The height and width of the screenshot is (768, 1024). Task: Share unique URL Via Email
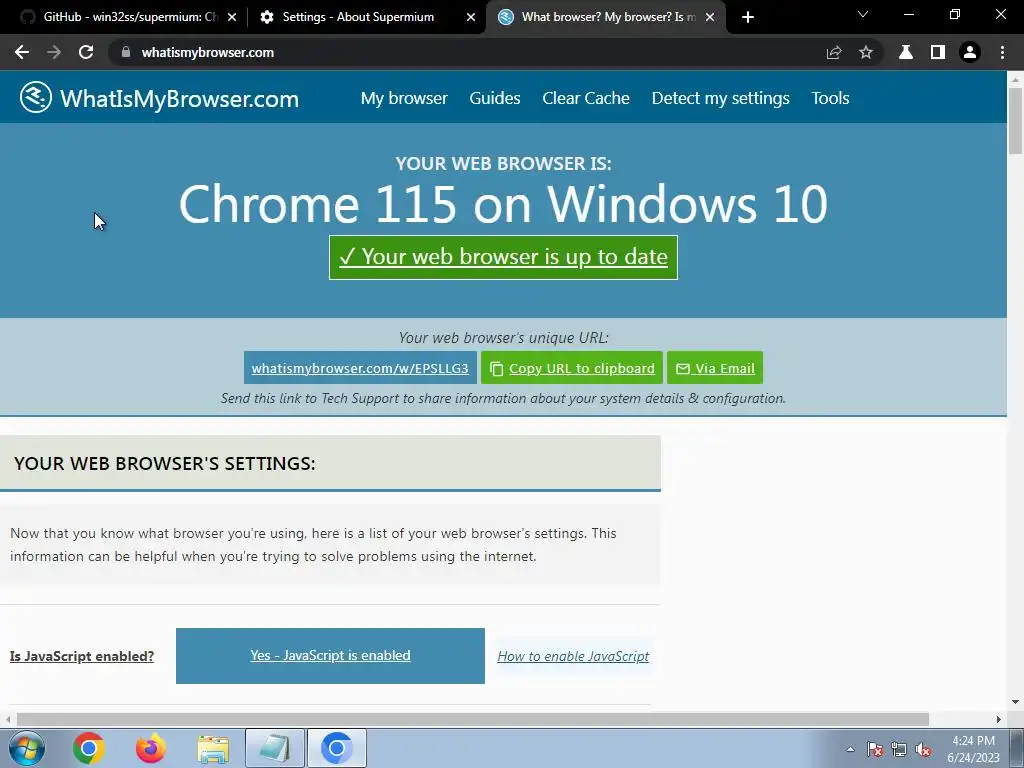point(715,368)
